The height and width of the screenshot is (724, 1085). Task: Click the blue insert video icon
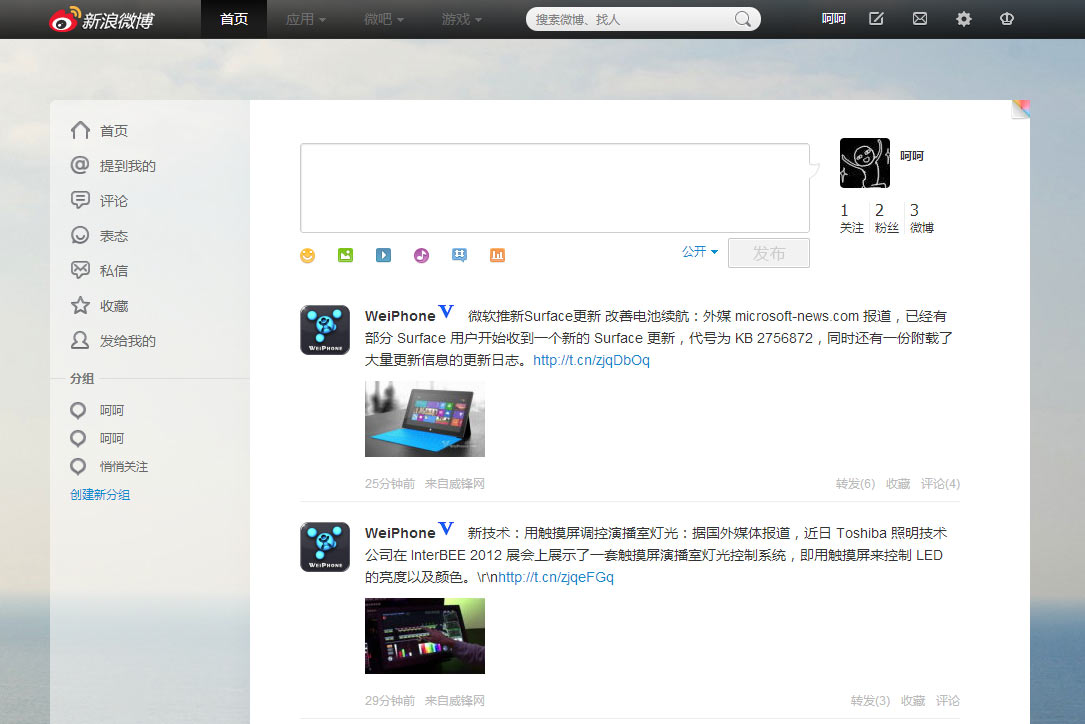tap(383, 255)
